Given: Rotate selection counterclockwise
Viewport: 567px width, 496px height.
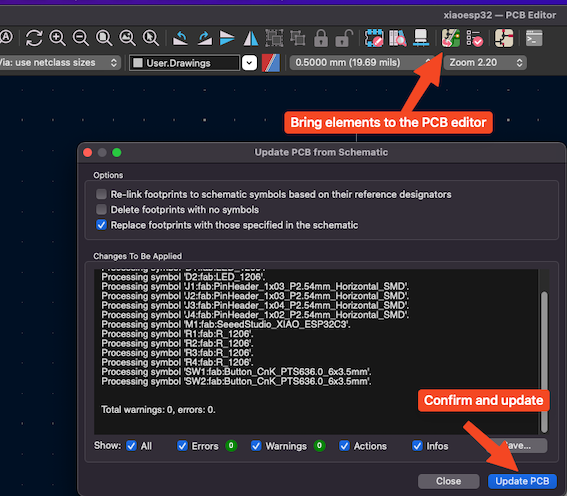Looking at the screenshot, I should click(x=180, y=38).
